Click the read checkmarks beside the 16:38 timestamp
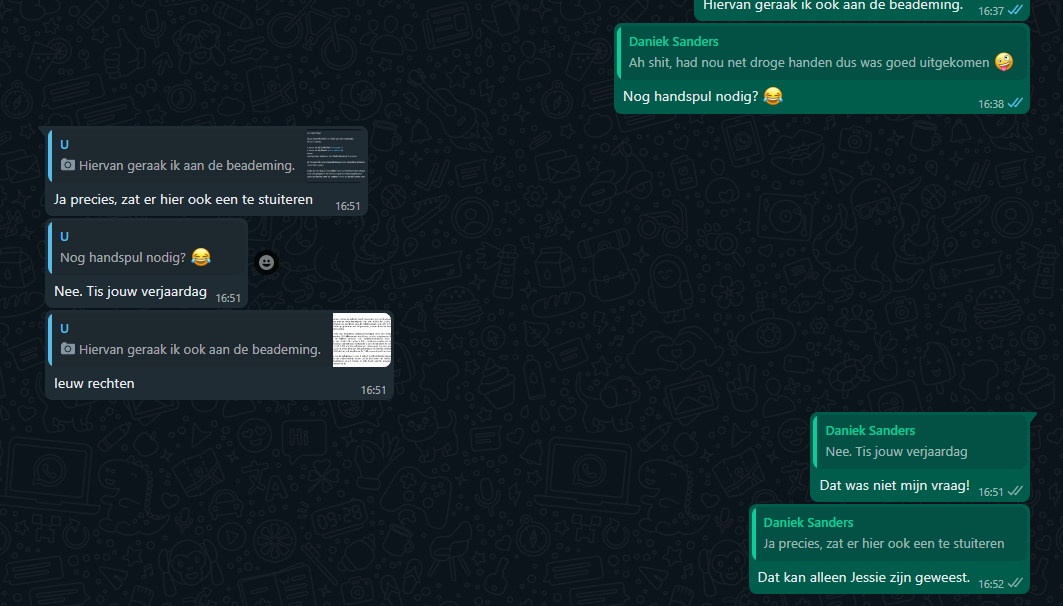1063x606 pixels. (1015, 103)
